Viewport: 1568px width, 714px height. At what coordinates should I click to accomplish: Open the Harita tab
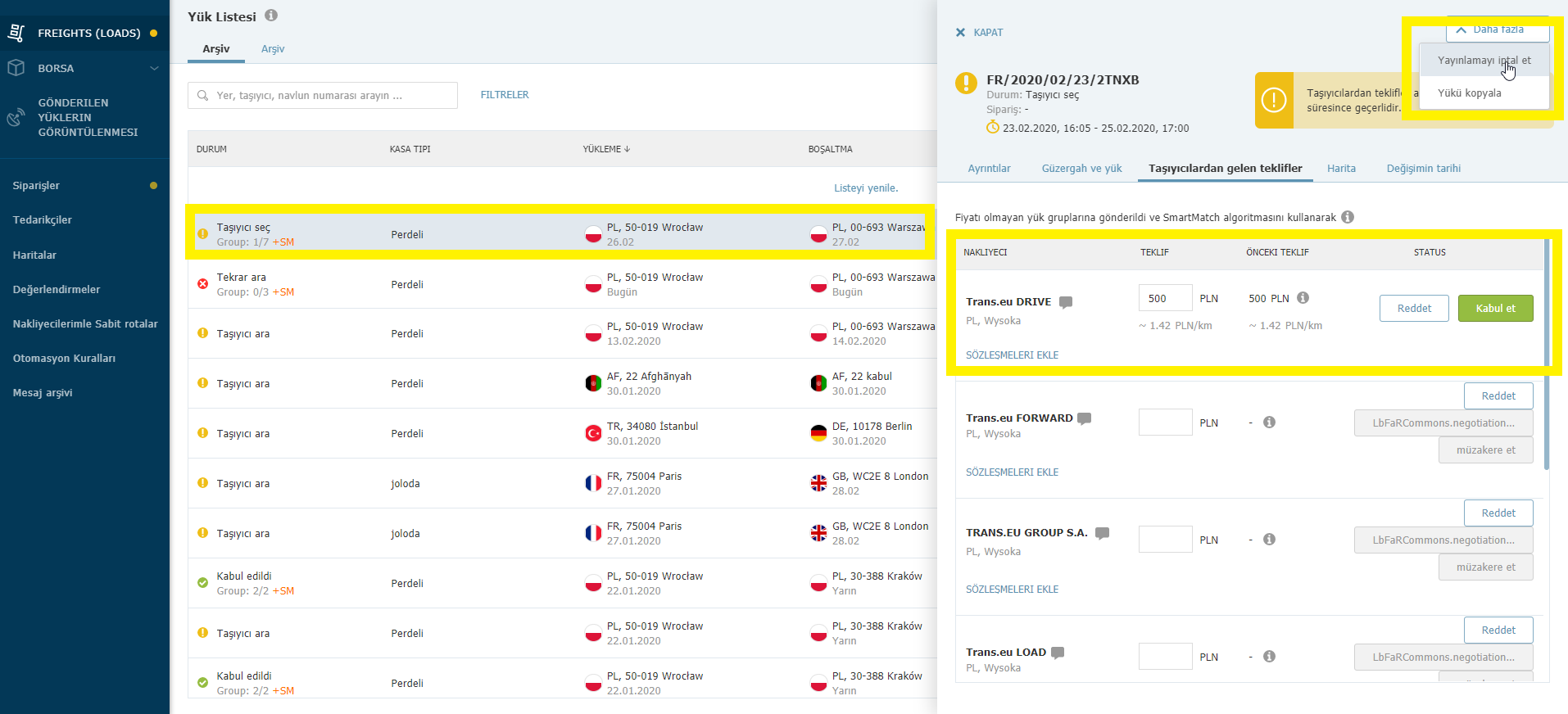(x=1341, y=169)
